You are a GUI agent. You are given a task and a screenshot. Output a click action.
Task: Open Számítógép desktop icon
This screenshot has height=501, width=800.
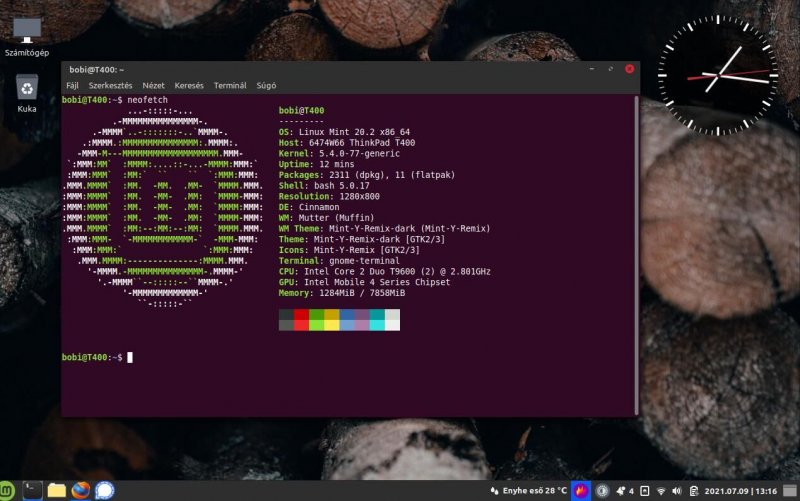pyautogui.click(x=27, y=37)
